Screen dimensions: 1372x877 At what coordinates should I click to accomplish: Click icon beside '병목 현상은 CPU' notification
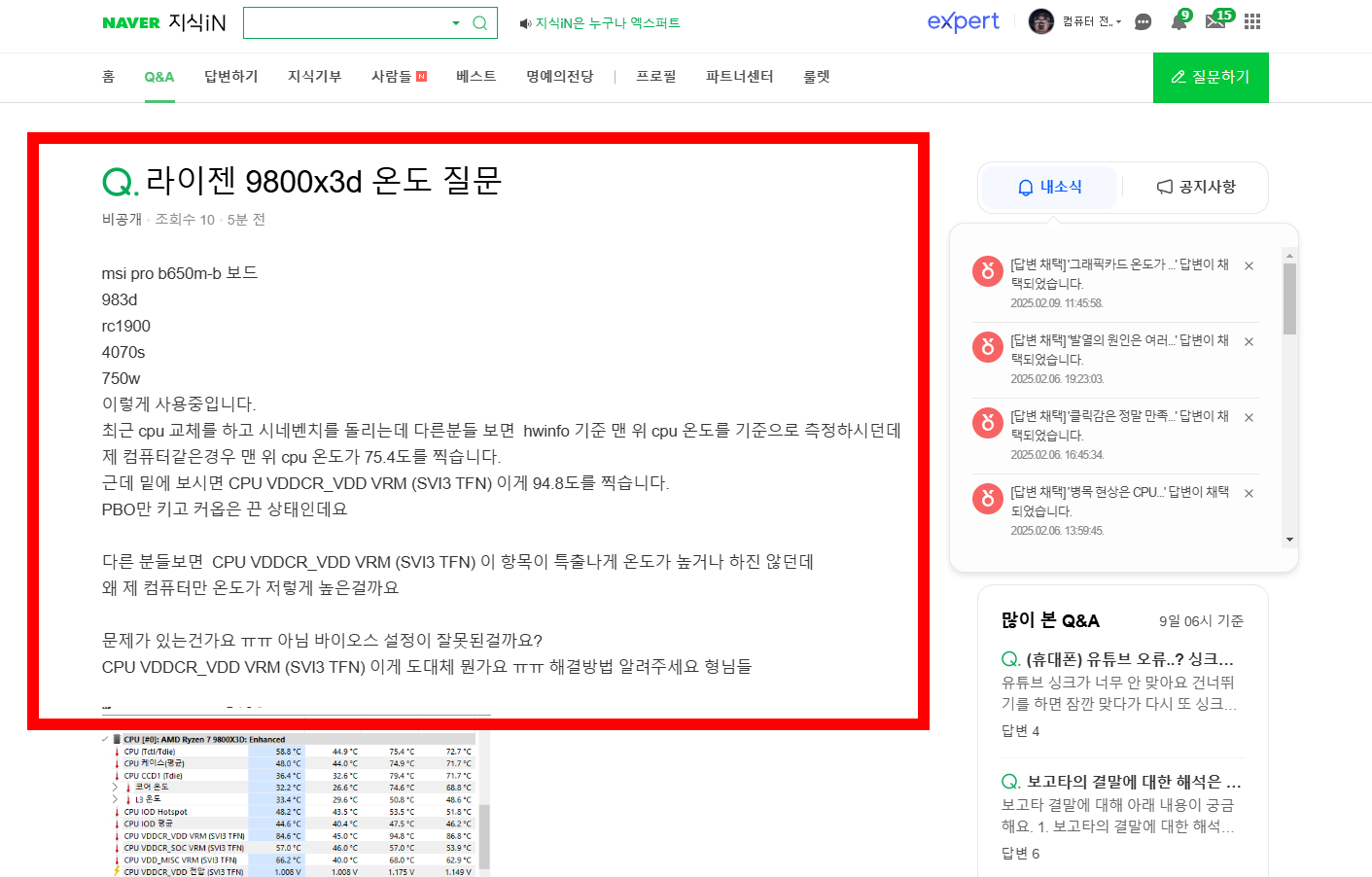coord(988,499)
